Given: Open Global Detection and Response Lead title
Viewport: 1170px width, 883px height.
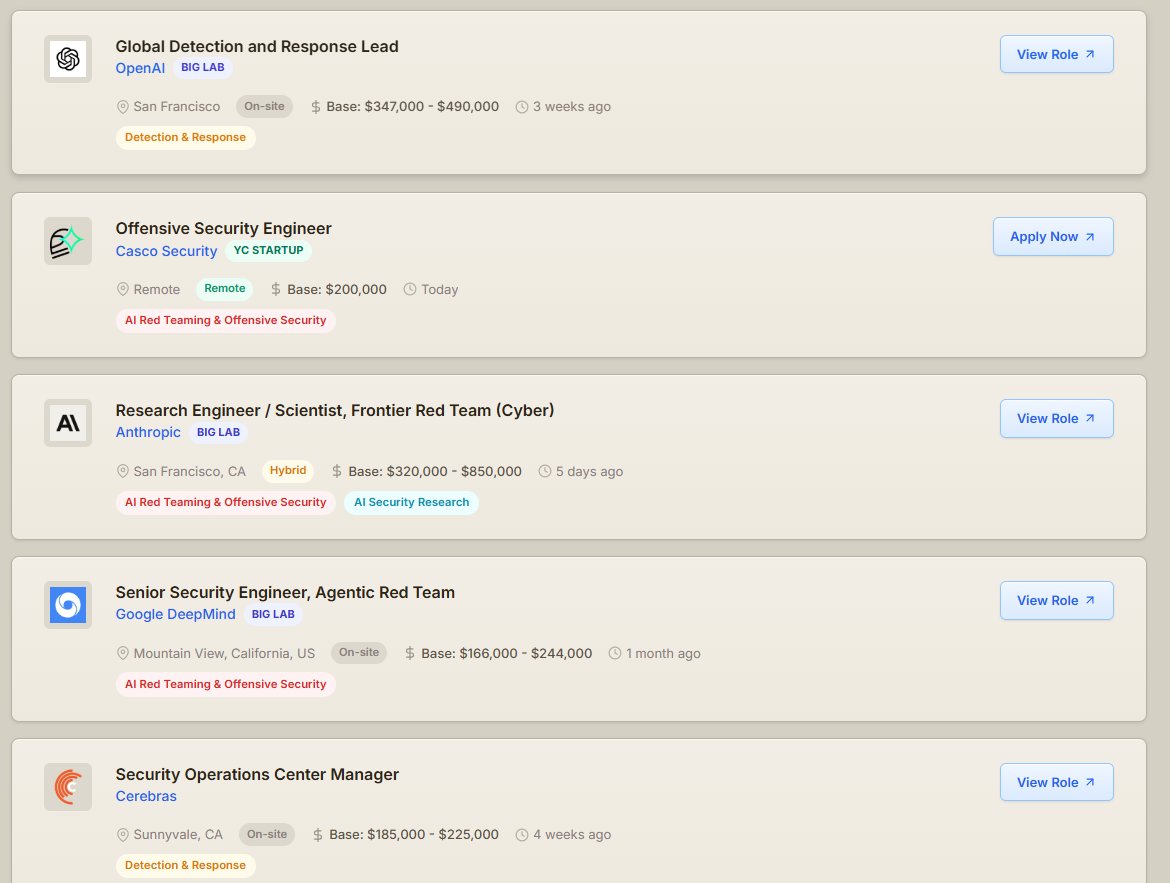Looking at the screenshot, I should [x=257, y=46].
